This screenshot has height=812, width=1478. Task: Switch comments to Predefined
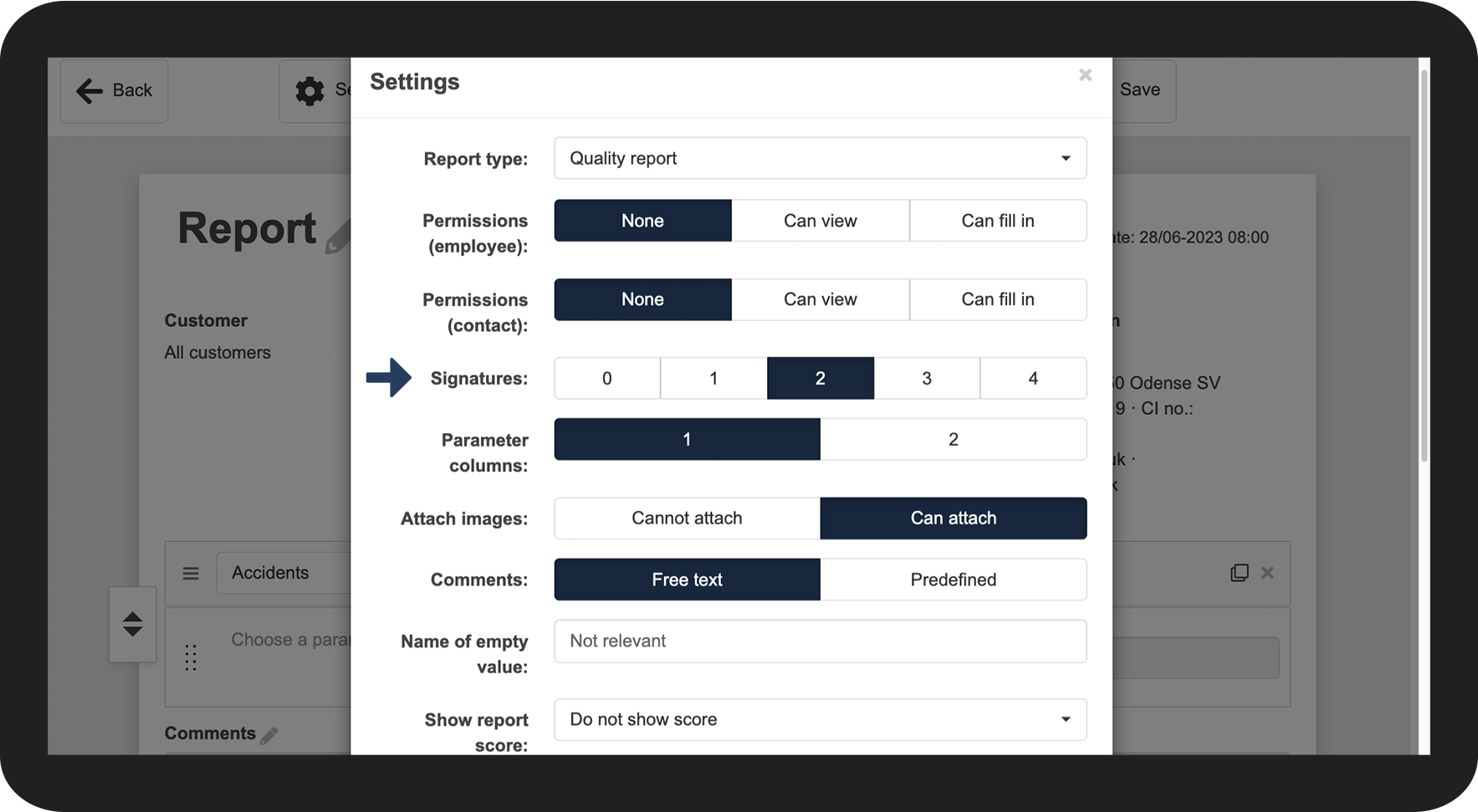(x=953, y=580)
